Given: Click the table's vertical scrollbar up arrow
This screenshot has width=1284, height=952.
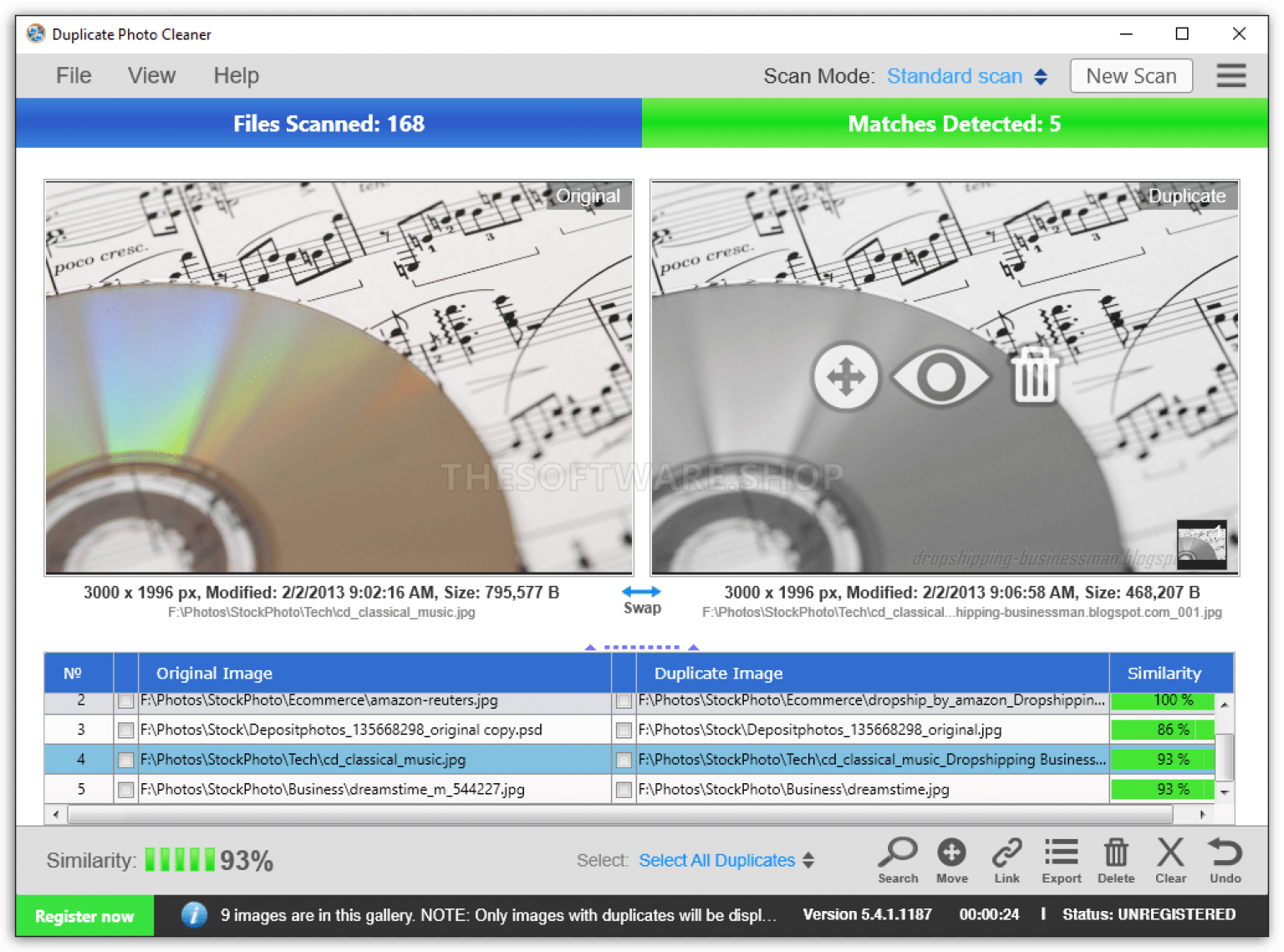Looking at the screenshot, I should tap(1225, 705).
